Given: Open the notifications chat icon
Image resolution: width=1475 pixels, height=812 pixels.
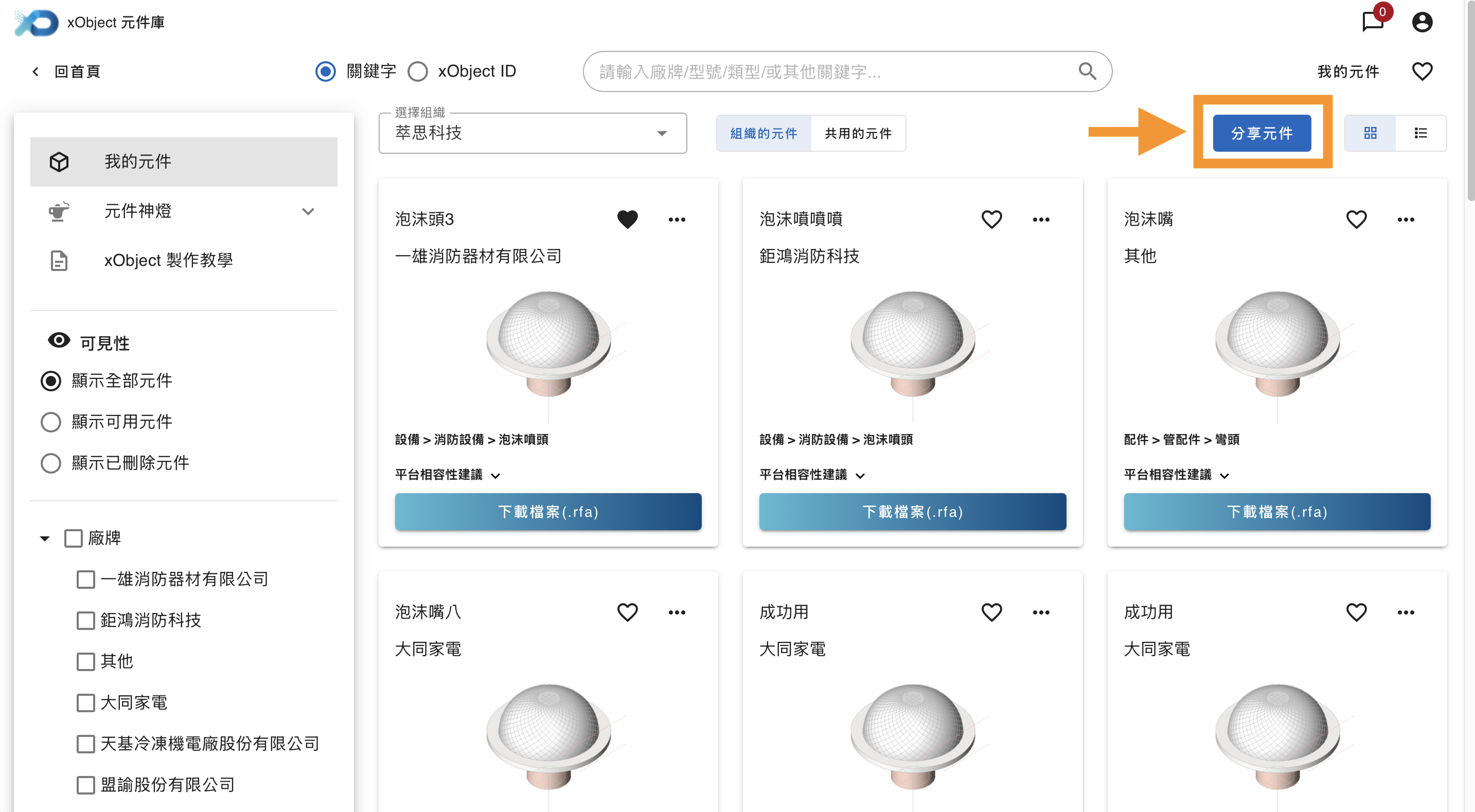Looking at the screenshot, I should click(x=1372, y=23).
